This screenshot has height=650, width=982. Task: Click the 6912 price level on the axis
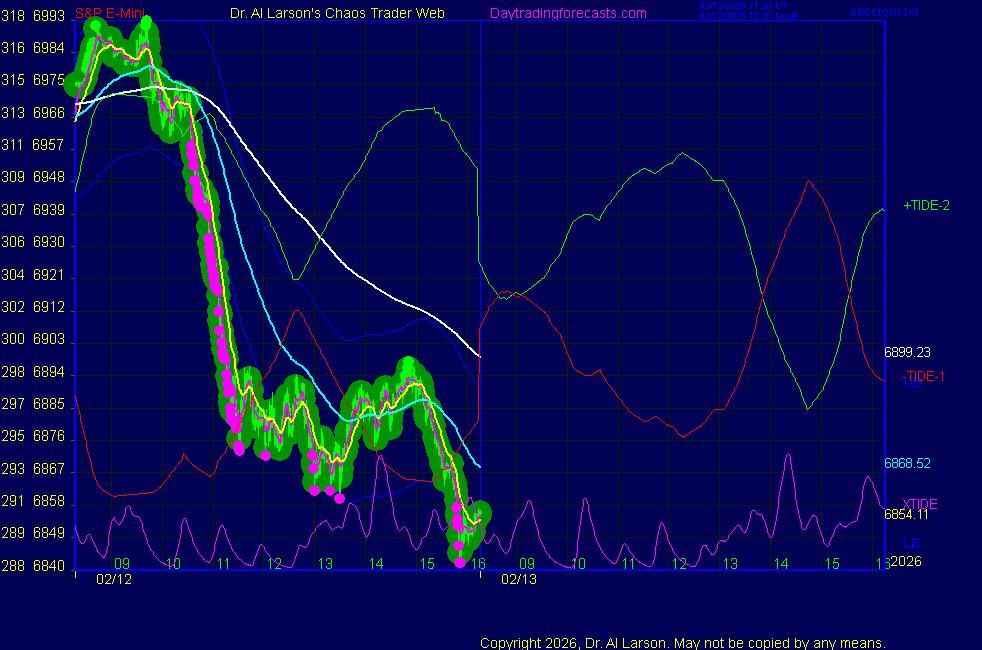pos(49,308)
